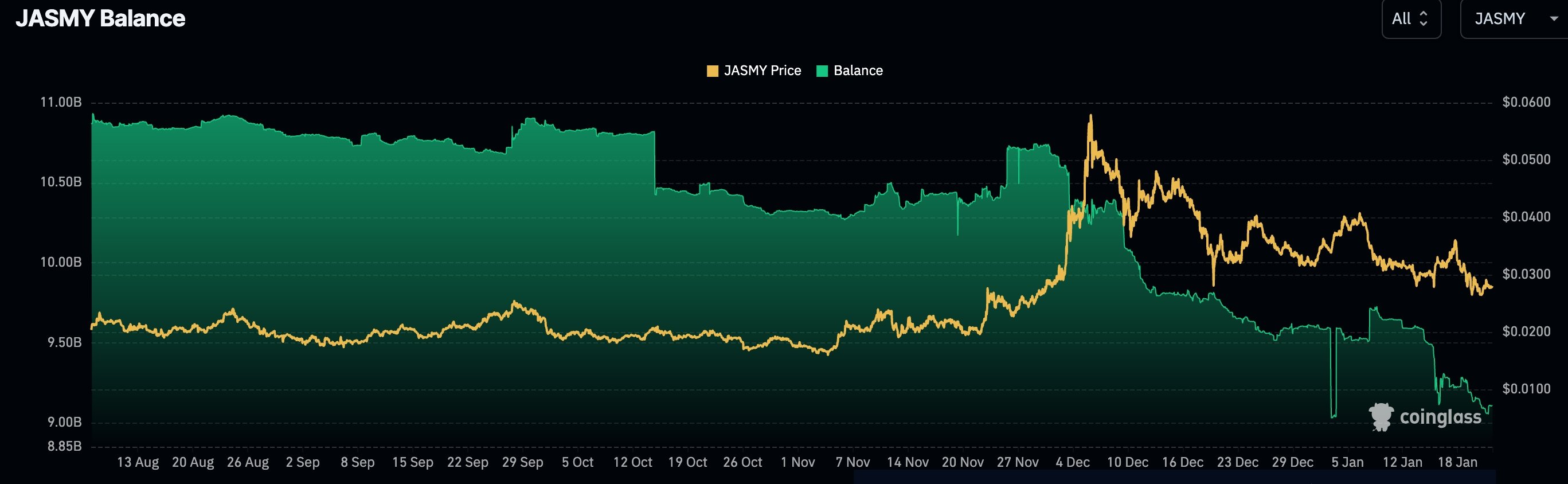Click the 9.00B left axis label
Image resolution: width=1568 pixels, height=484 pixels.
pos(65,422)
